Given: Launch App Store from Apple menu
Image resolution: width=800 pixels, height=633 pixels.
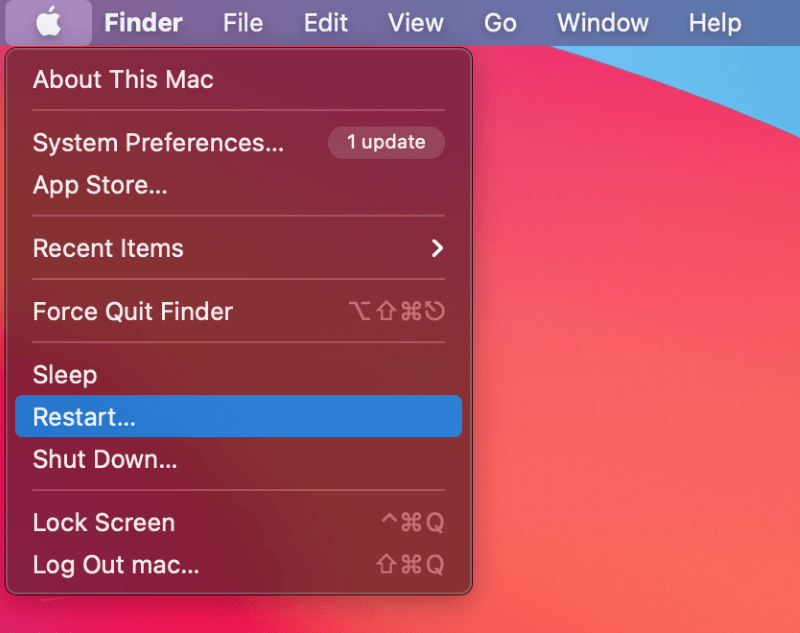Looking at the screenshot, I should click(100, 185).
